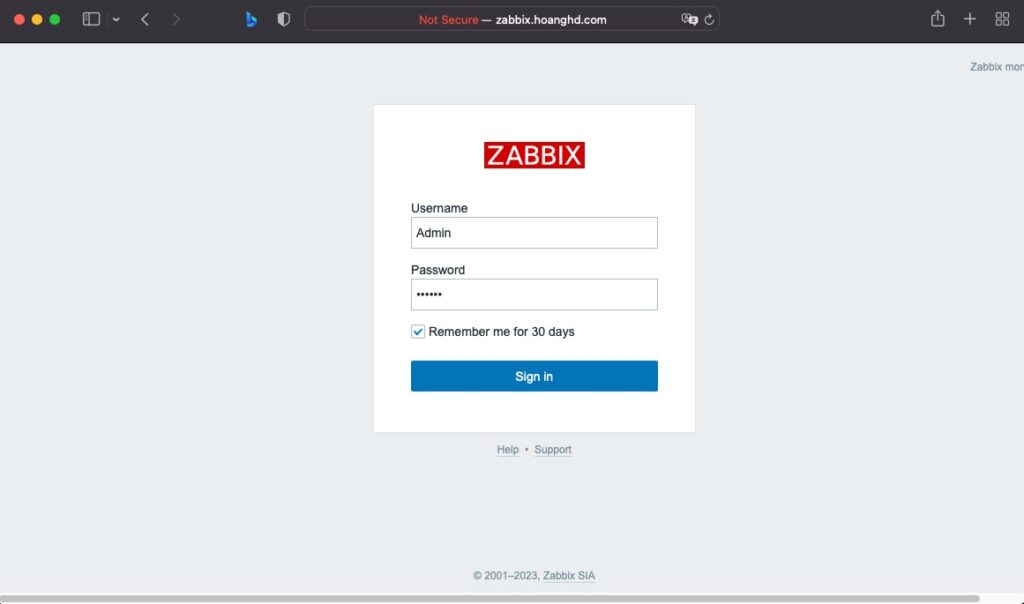Open the Share icon in the toolbar

tap(938, 18)
